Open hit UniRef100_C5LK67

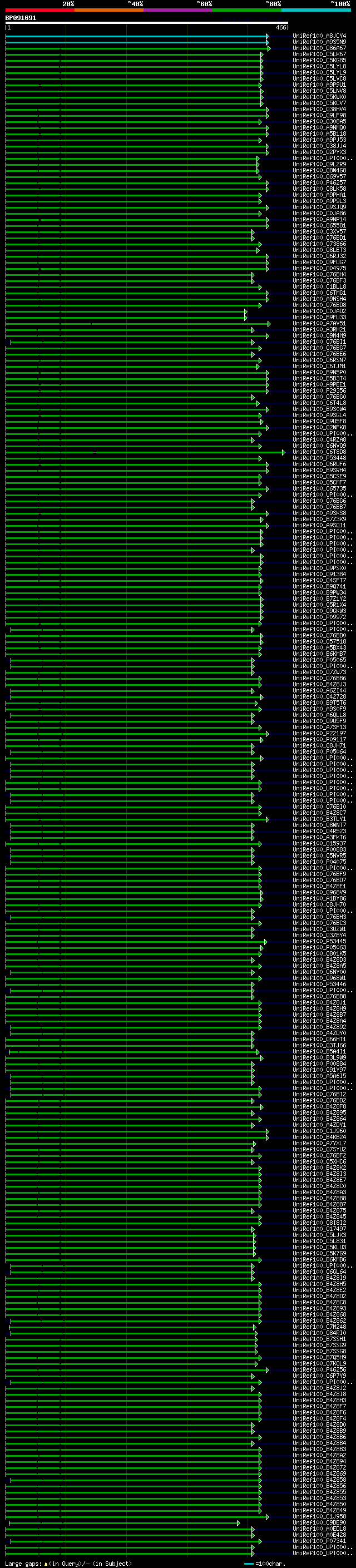point(319,54)
